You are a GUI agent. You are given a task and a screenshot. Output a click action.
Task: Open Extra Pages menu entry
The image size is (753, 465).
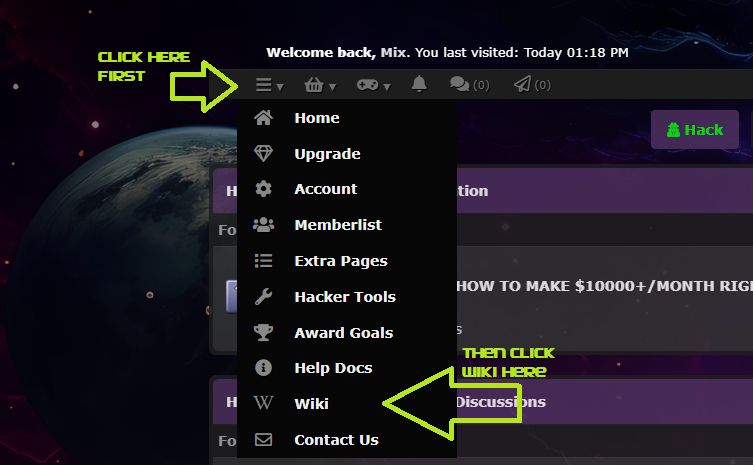341,261
